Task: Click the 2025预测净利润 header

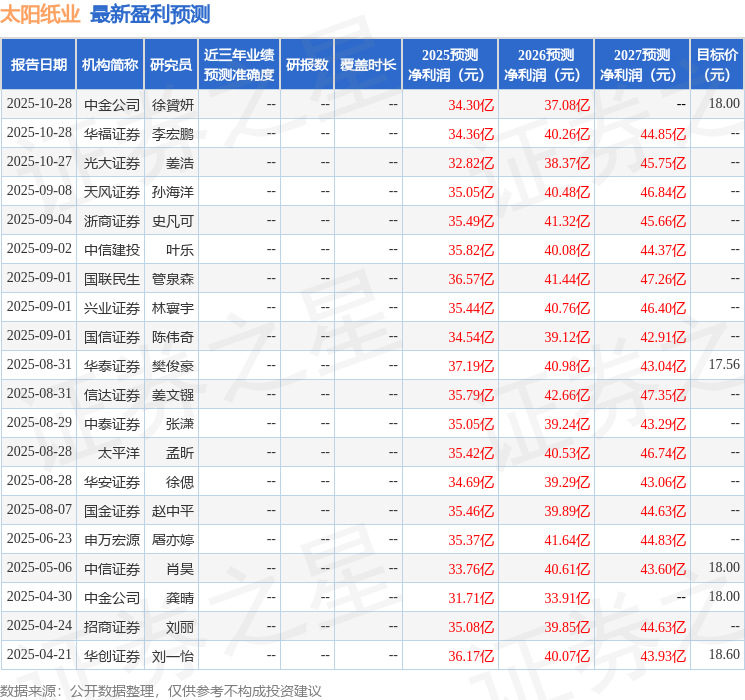Action: click(x=450, y=65)
